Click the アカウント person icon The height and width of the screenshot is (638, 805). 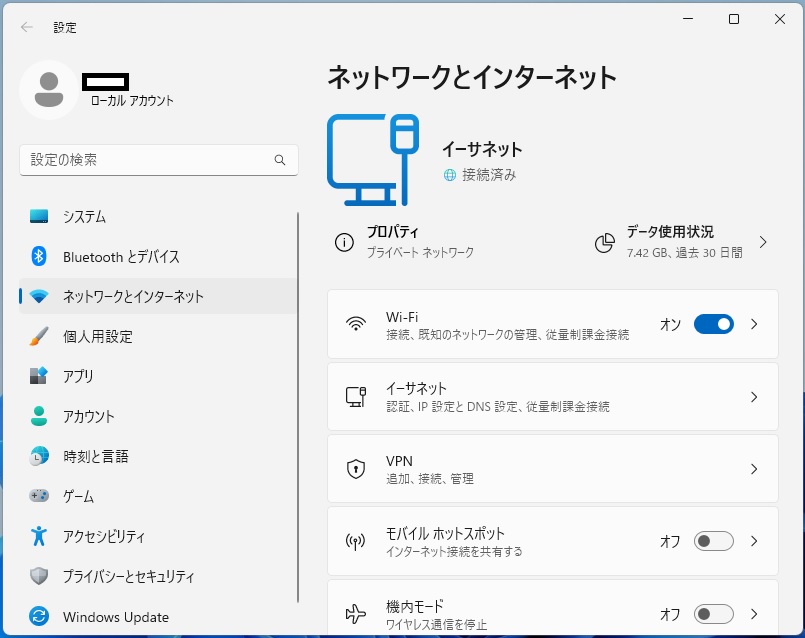pyautogui.click(x=39, y=416)
